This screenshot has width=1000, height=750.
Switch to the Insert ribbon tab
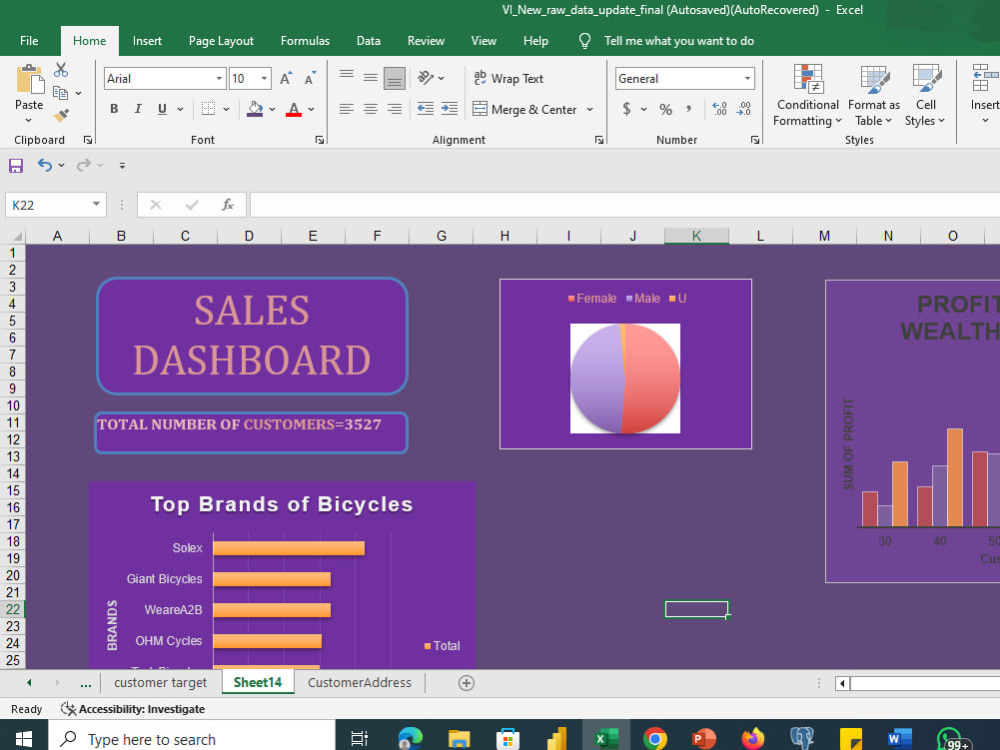tap(147, 41)
